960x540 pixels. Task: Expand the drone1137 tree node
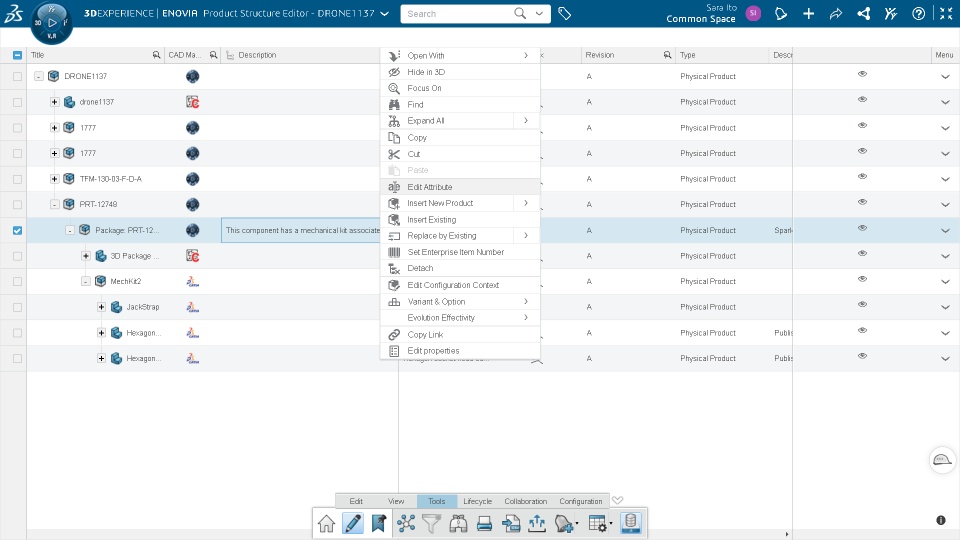54,102
